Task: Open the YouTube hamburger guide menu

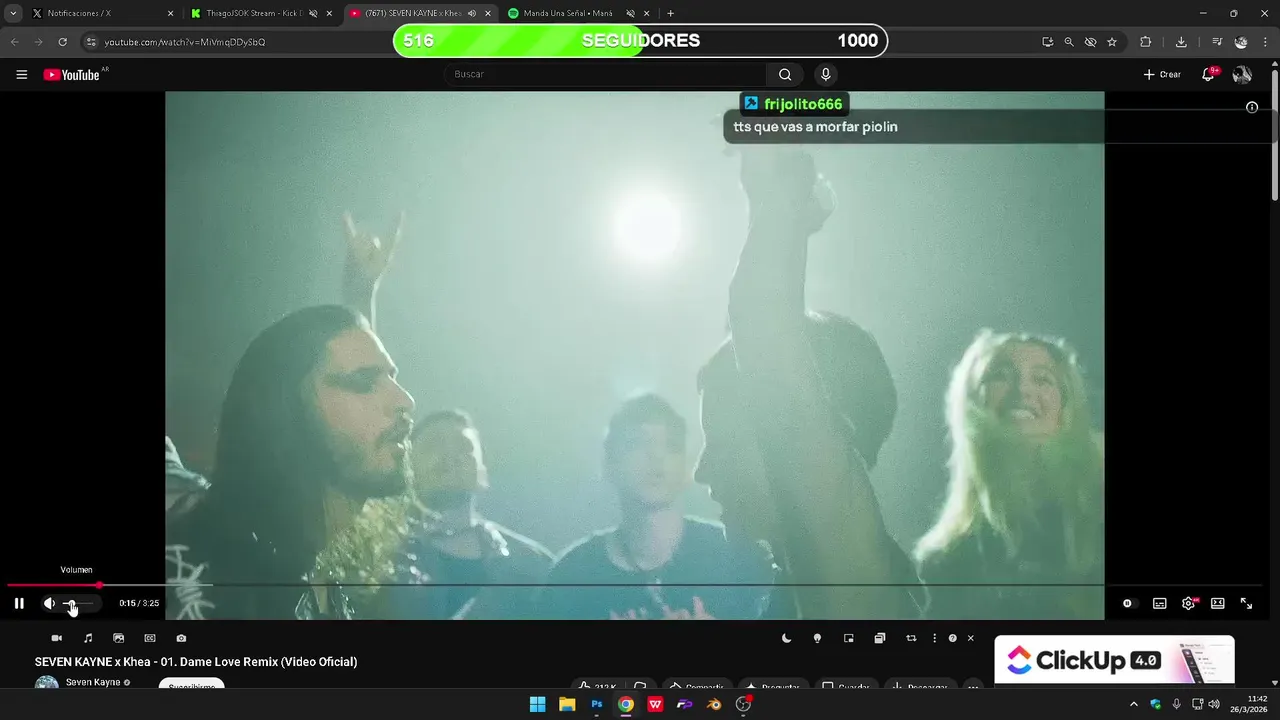Action: pyautogui.click(x=21, y=74)
